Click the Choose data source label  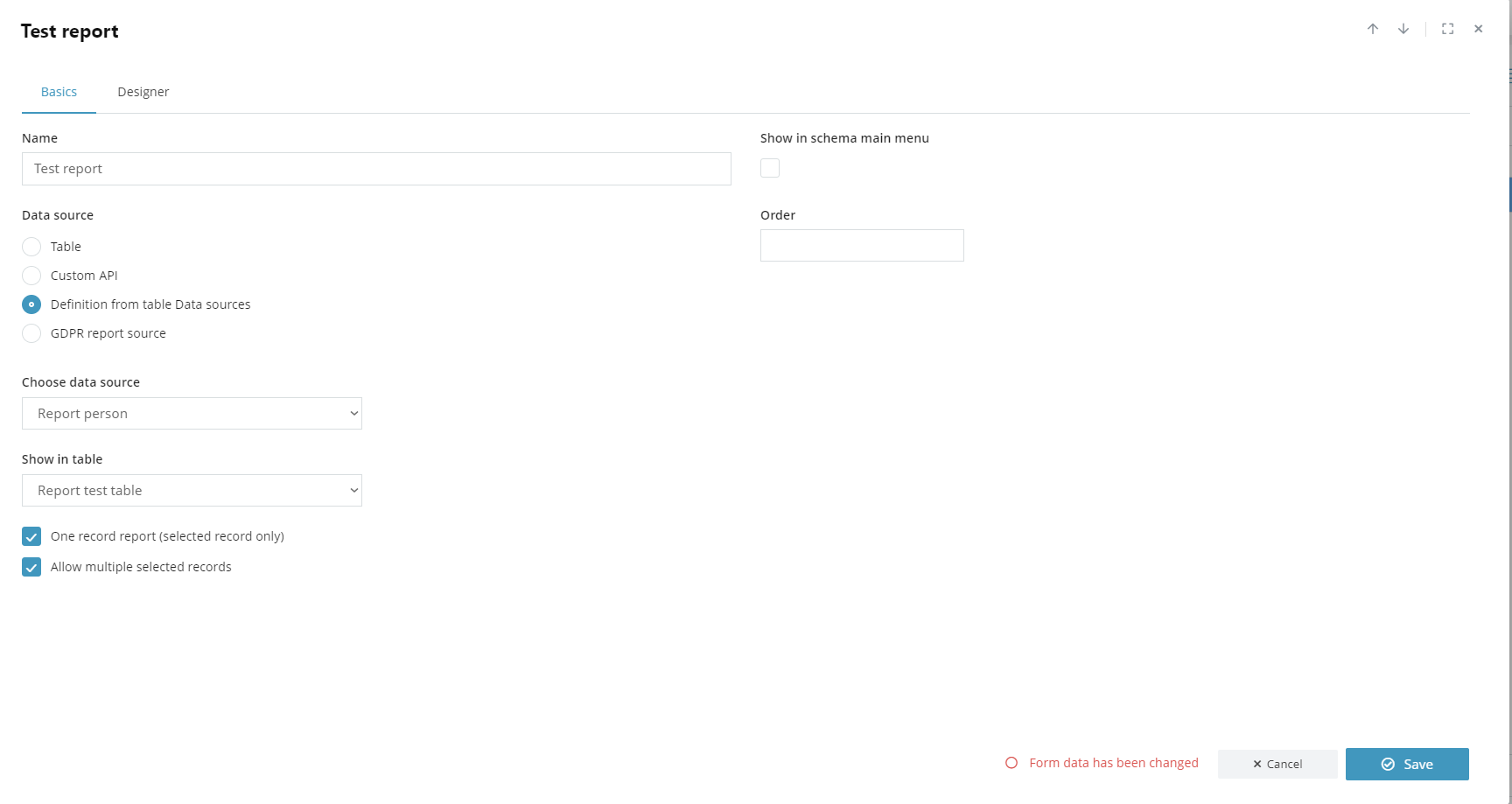point(80,382)
